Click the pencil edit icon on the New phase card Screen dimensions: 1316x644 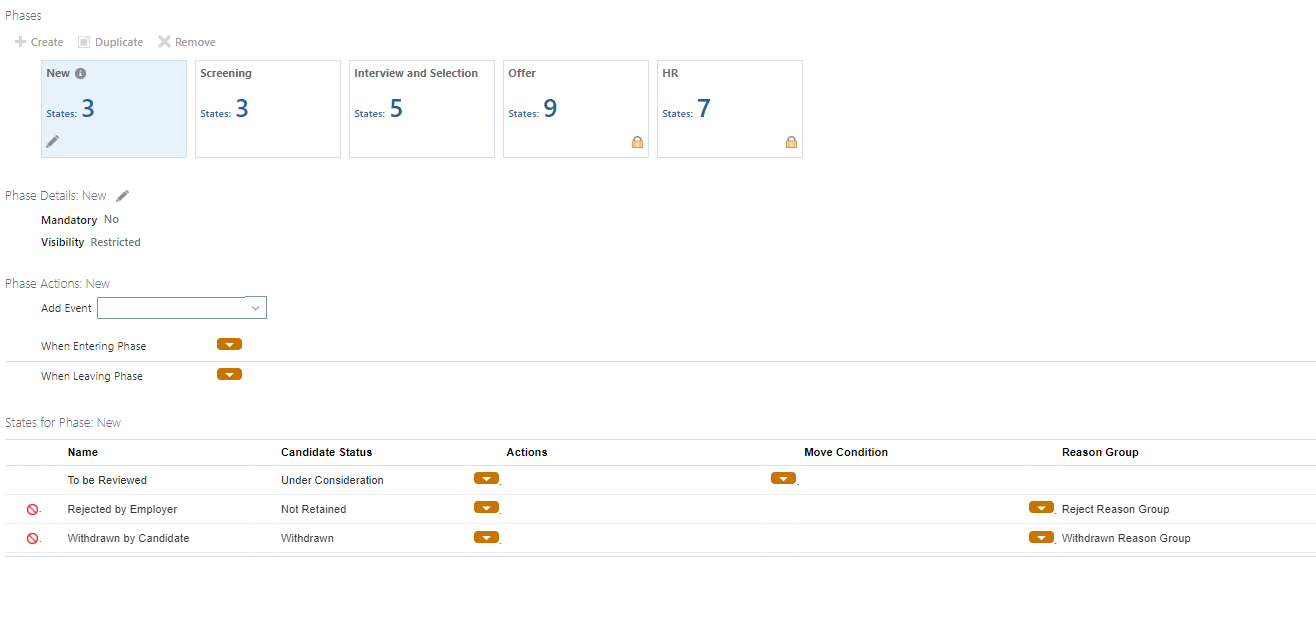(x=51, y=142)
